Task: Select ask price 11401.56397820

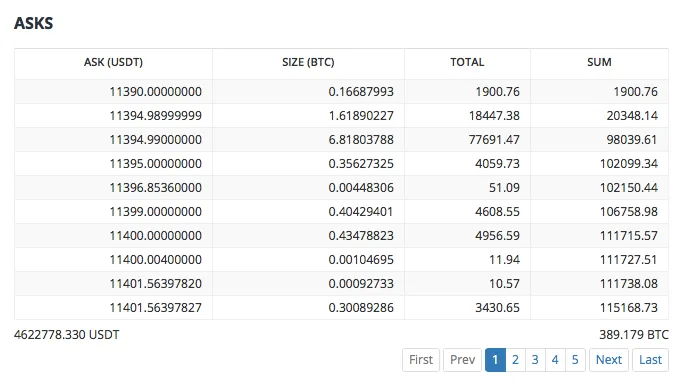Action: coord(156,283)
